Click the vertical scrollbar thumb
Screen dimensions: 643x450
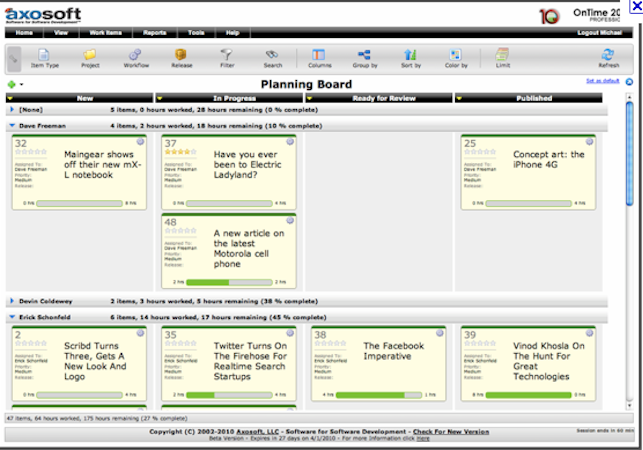pyautogui.click(x=629, y=153)
